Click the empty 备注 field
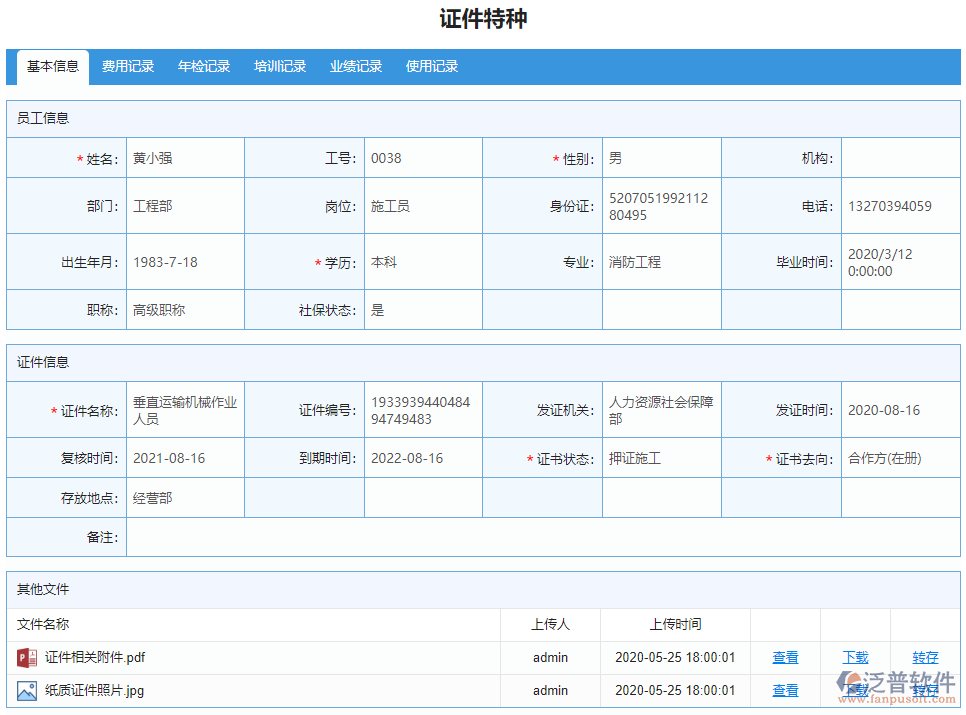966x715 pixels. click(541, 537)
